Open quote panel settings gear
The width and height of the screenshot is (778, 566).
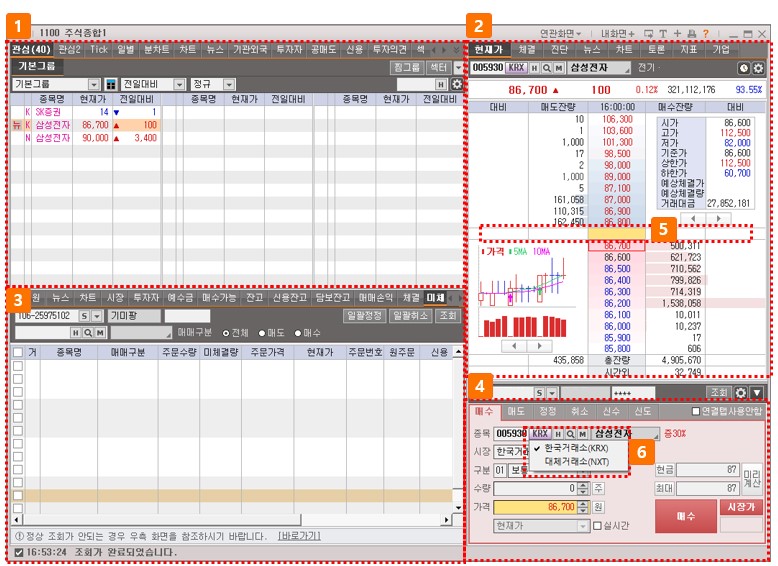point(758,68)
